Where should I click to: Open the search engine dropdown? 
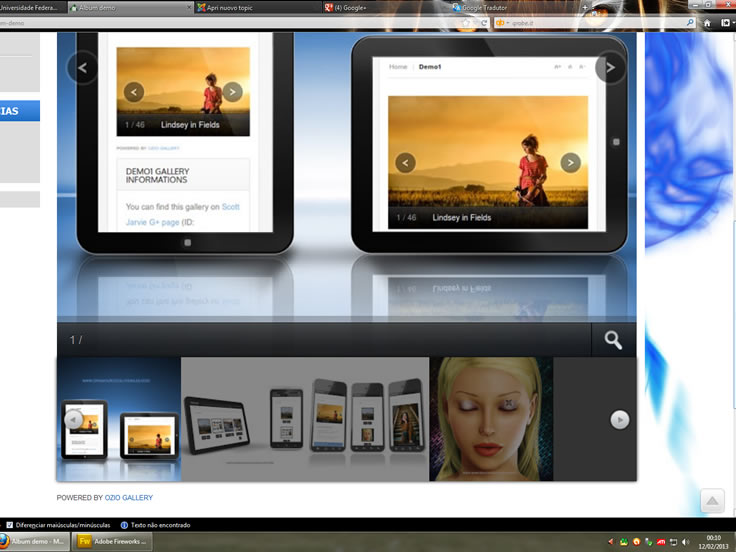503,23
